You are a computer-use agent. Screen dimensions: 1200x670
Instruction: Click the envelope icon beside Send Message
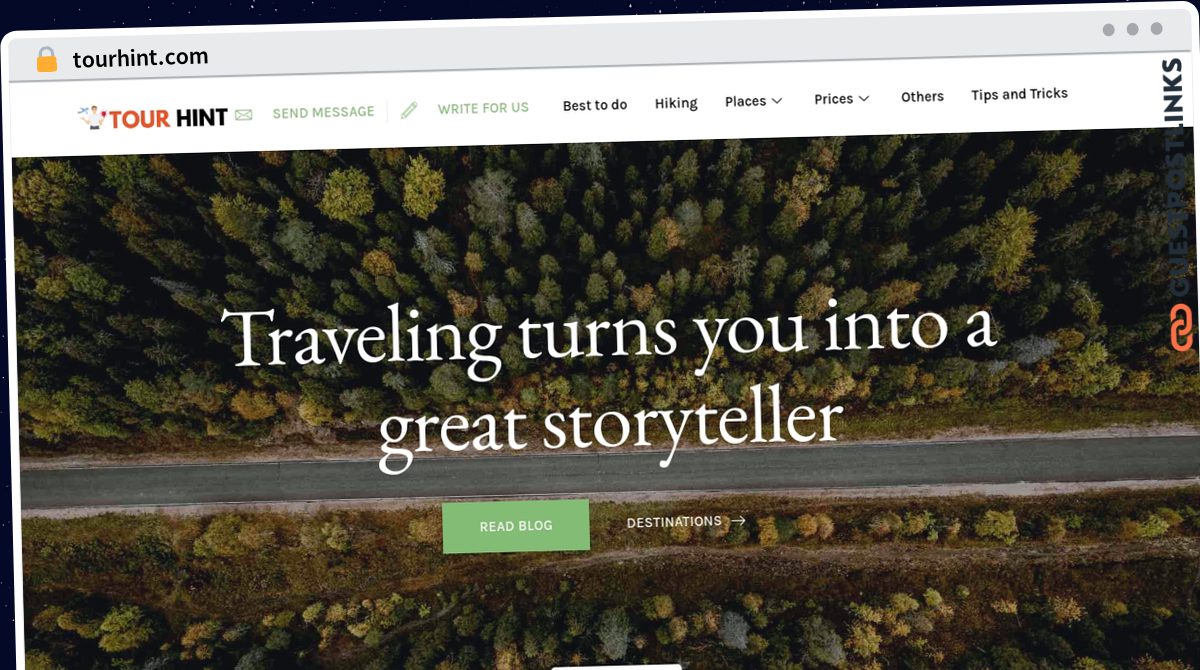click(x=244, y=115)
